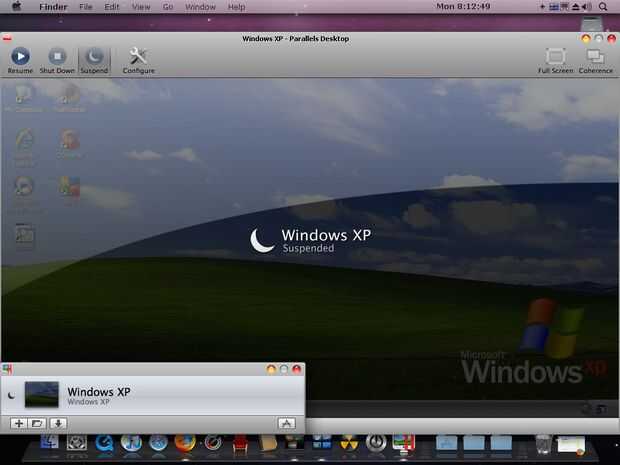Click the center Suspended moon overlay
Screen dimensions: 620x465
[x=262, y=240]
